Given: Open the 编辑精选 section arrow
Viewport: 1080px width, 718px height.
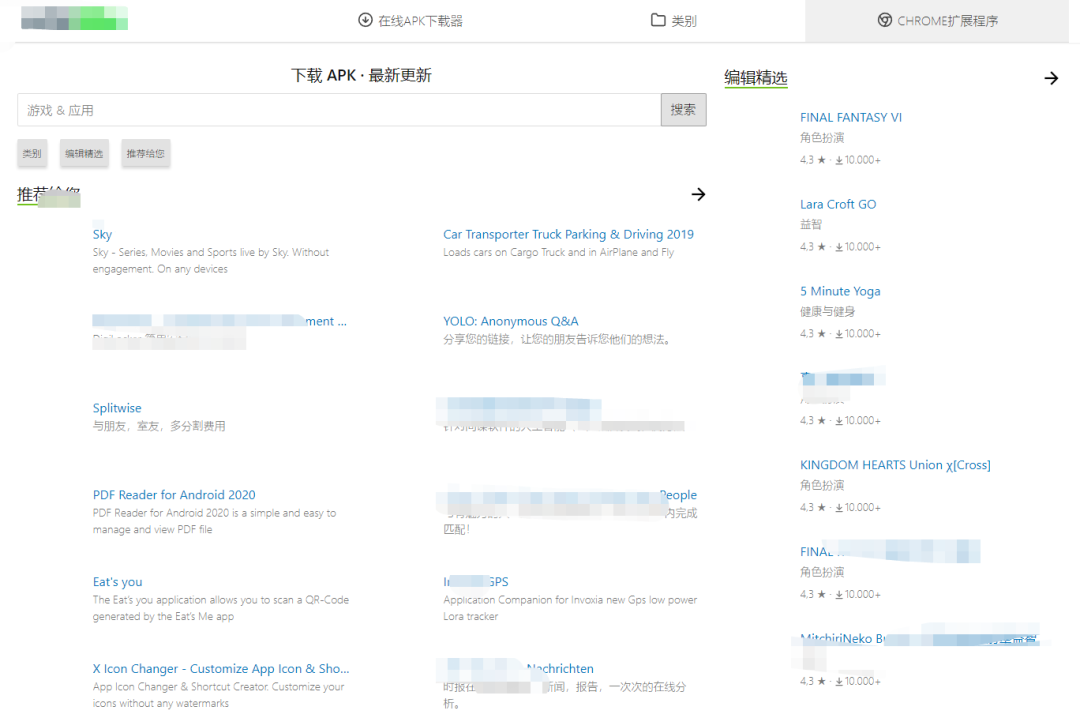Looking at the screenshot, I should coord(1051,78).
